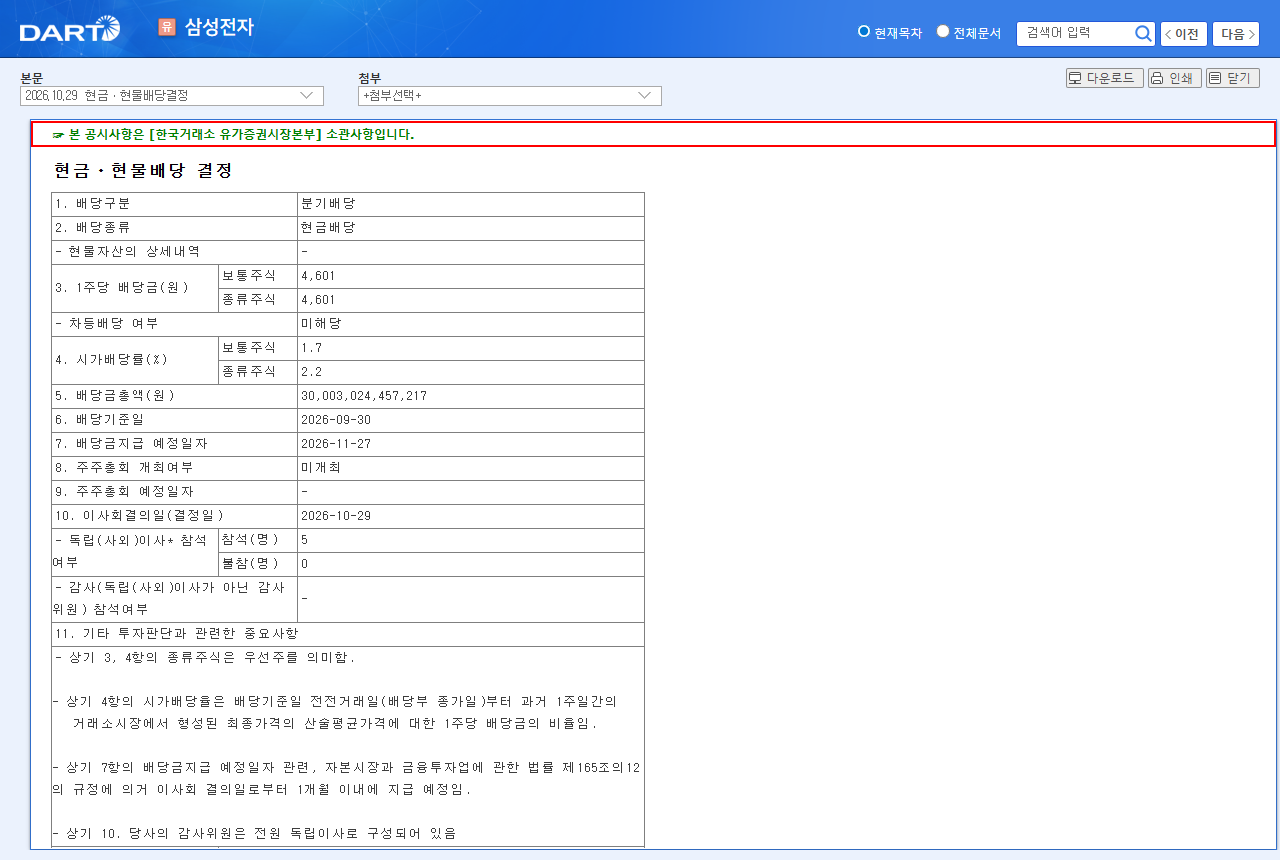Click the 불참(명) label
The width and height of the screenshot is (1280, 860).
pos(250,564)
